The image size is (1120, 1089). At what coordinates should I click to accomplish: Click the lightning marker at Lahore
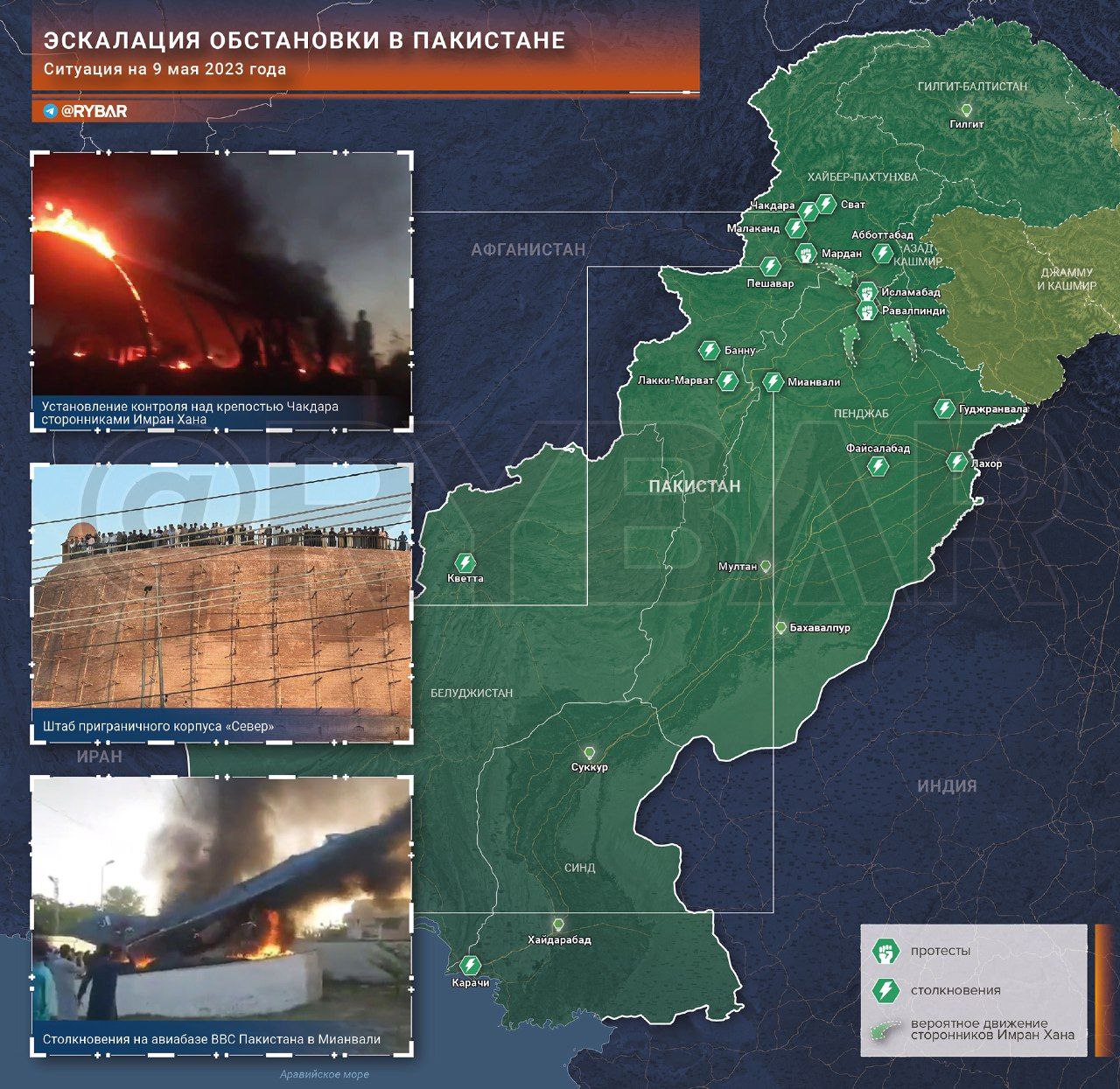click(x=956, y=463)
